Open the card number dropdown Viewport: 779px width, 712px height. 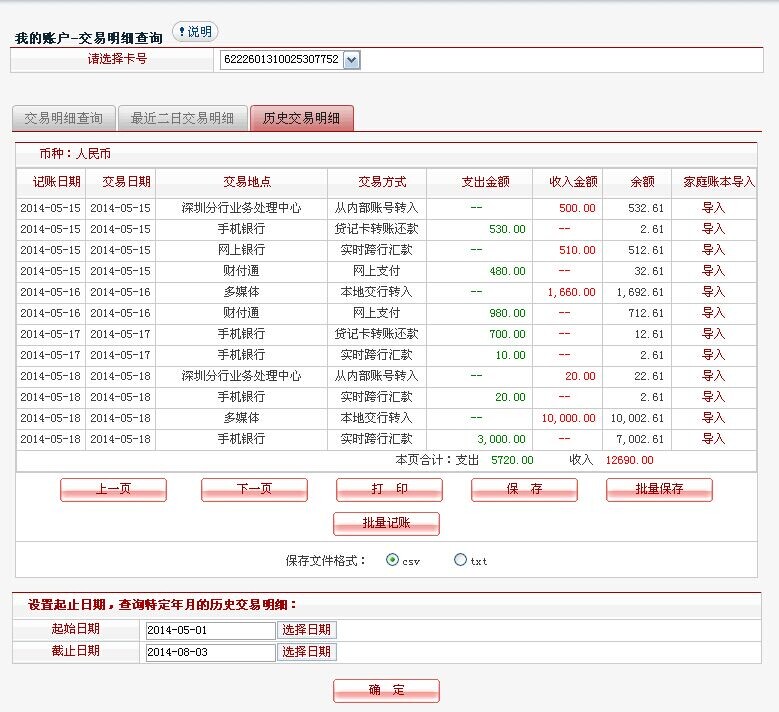point(351,60)
